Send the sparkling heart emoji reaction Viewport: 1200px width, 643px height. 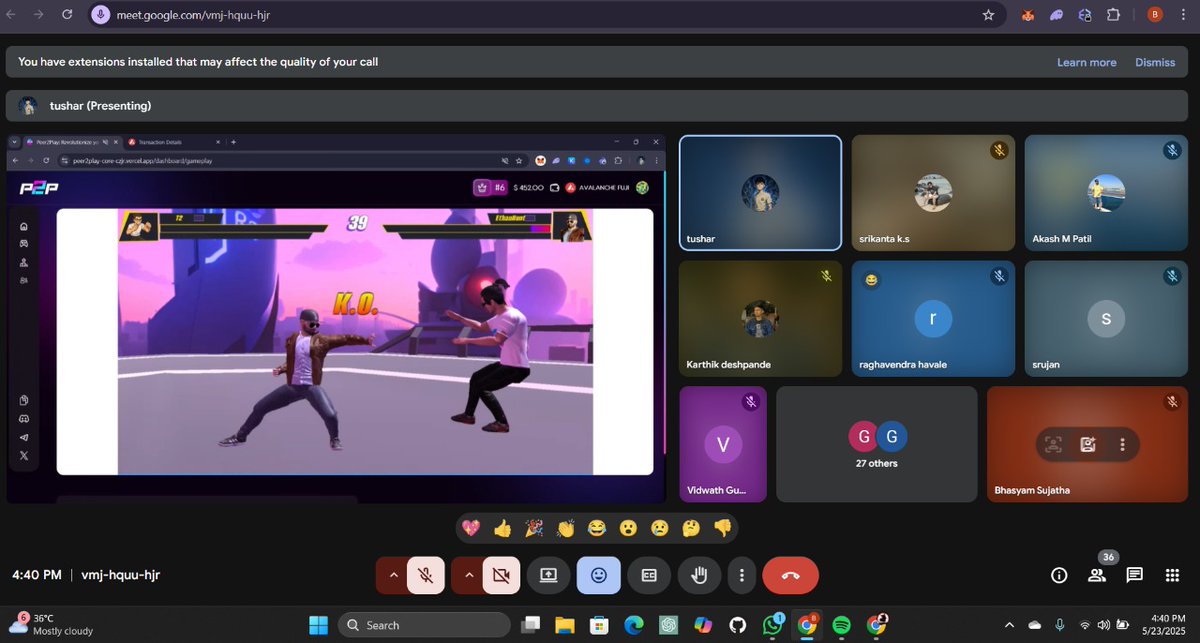(472, 528)
